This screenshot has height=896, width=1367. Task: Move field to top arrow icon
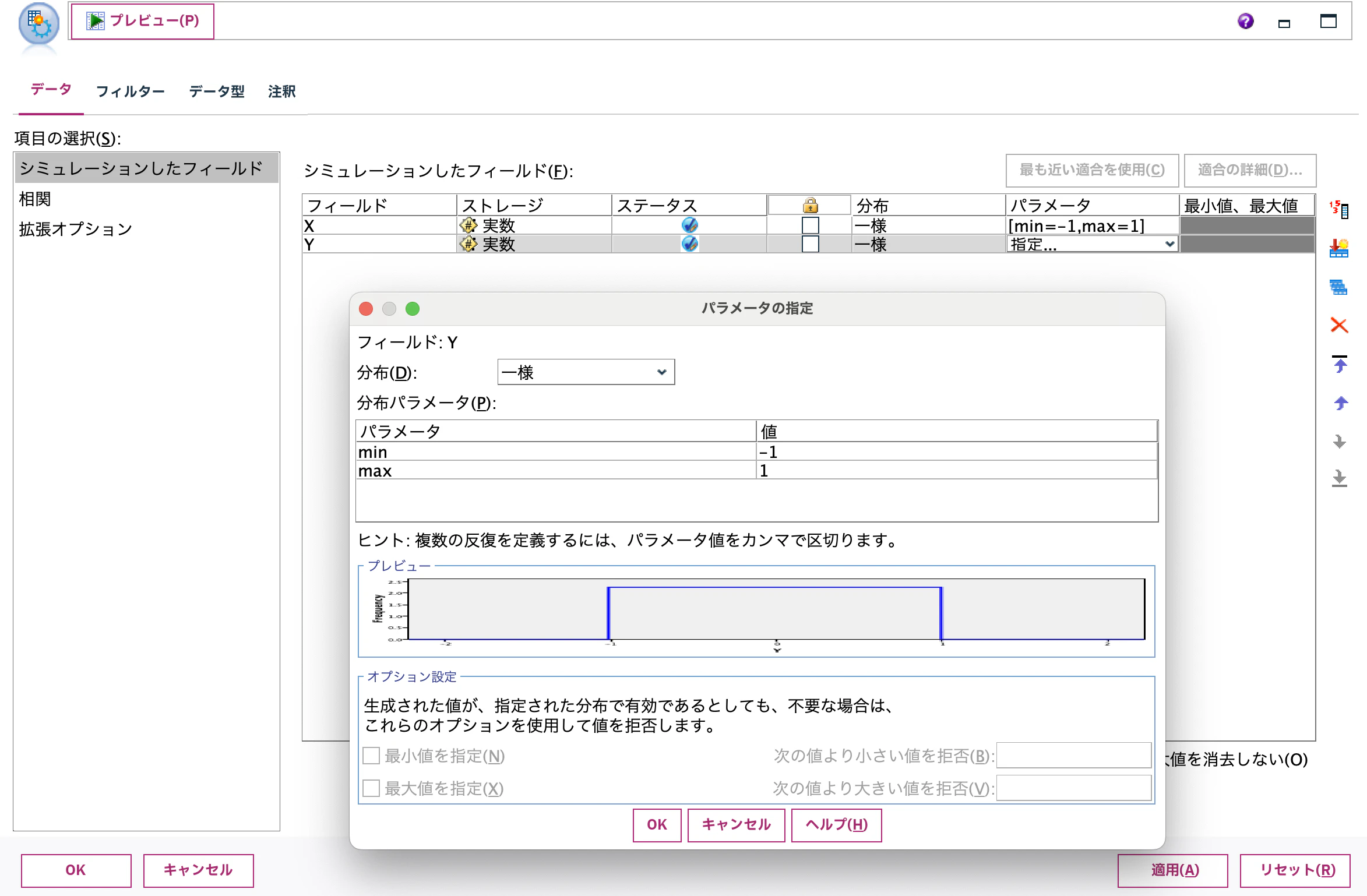[x=1340, y=364]
